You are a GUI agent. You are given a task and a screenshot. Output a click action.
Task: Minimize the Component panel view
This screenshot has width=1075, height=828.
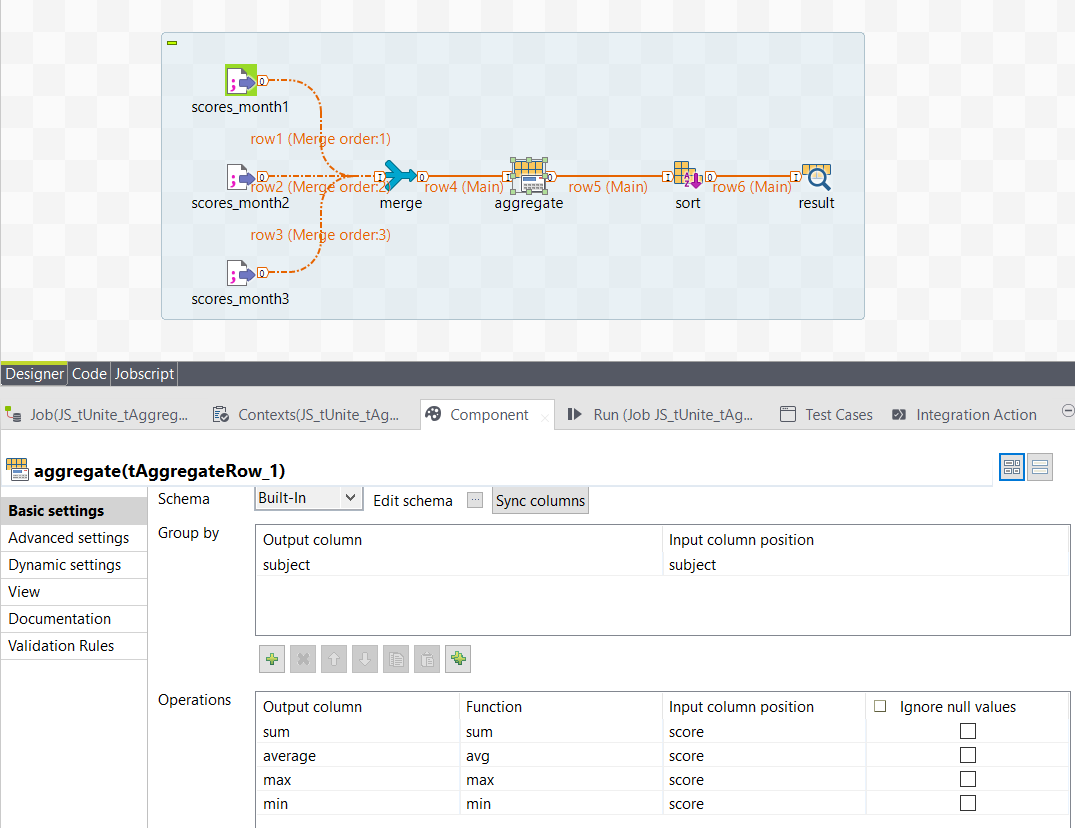click(1067, 411)
